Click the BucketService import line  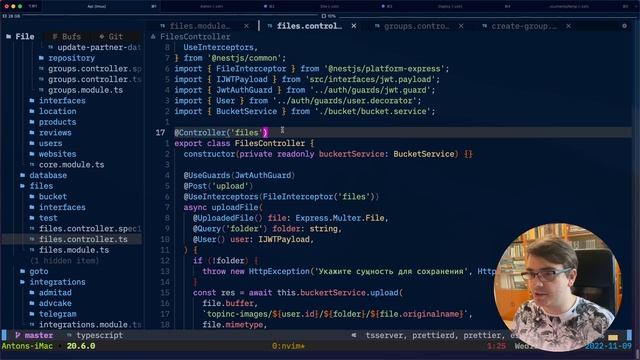click(x=305, y=111)
